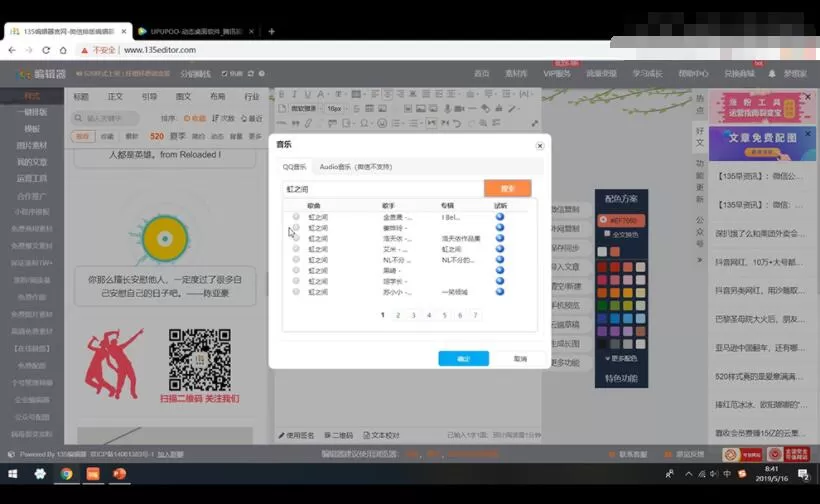820x504 pixels.
Task: Select radio for song with album 一笑倾城
Action: [296, 291]
